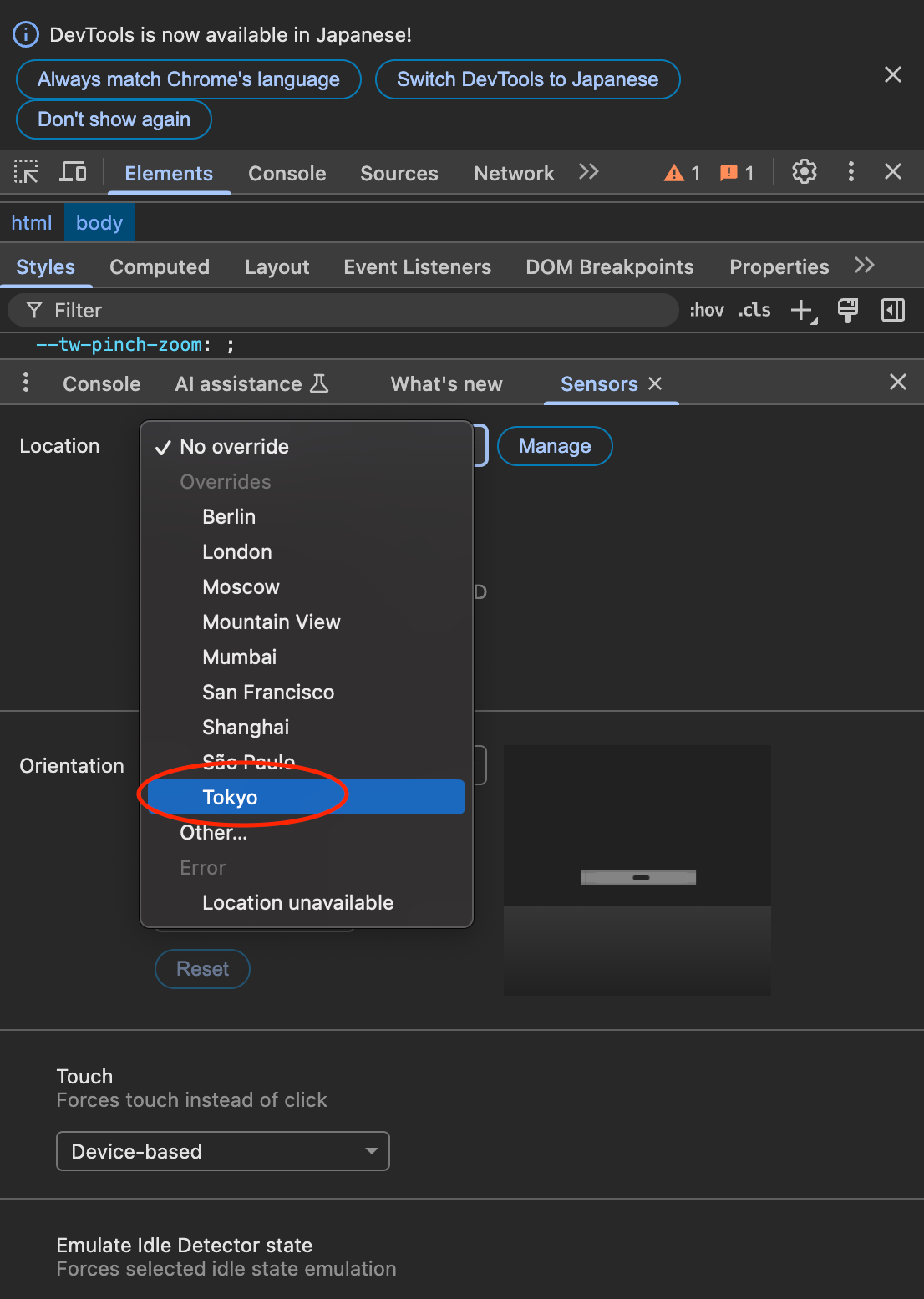The width and height of the screenshot is (924, 1299).
Task: Click the new style rule plus icon
Action: pyautogui.click(x=802, y=311)
